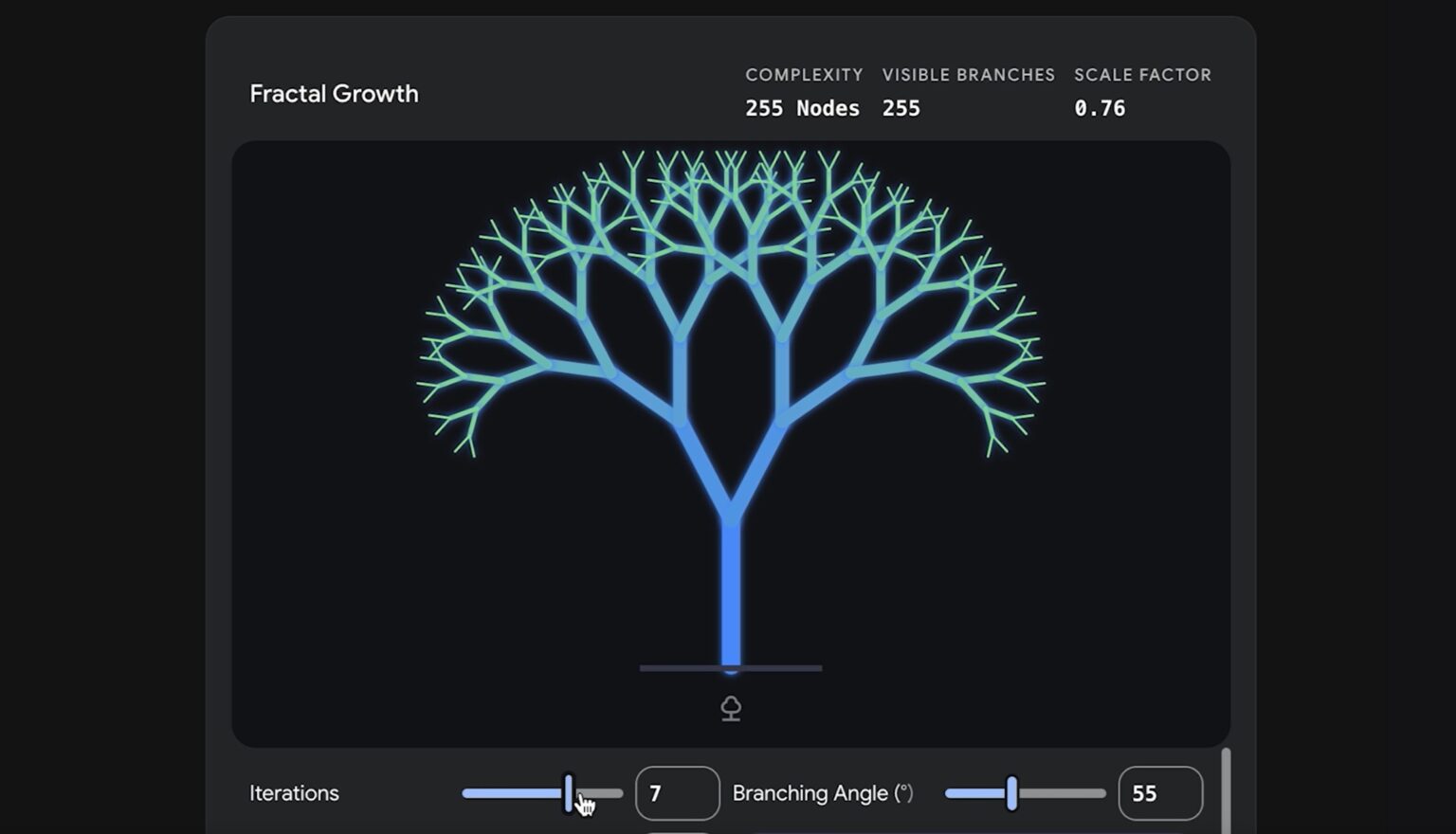Viewport: 1456px width, 834px height.
Task: Click the Iterations slider handle
Action: click(x=569, y=793)
